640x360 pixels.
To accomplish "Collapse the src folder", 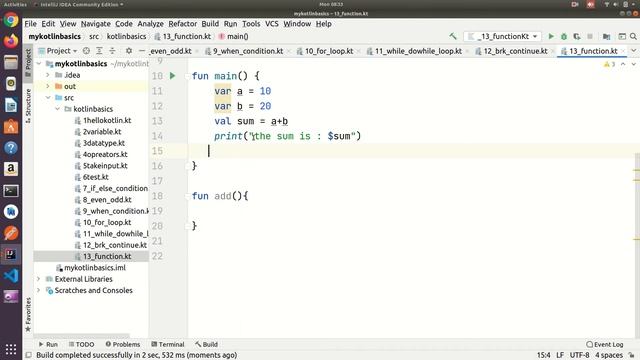I will [48, 98].
